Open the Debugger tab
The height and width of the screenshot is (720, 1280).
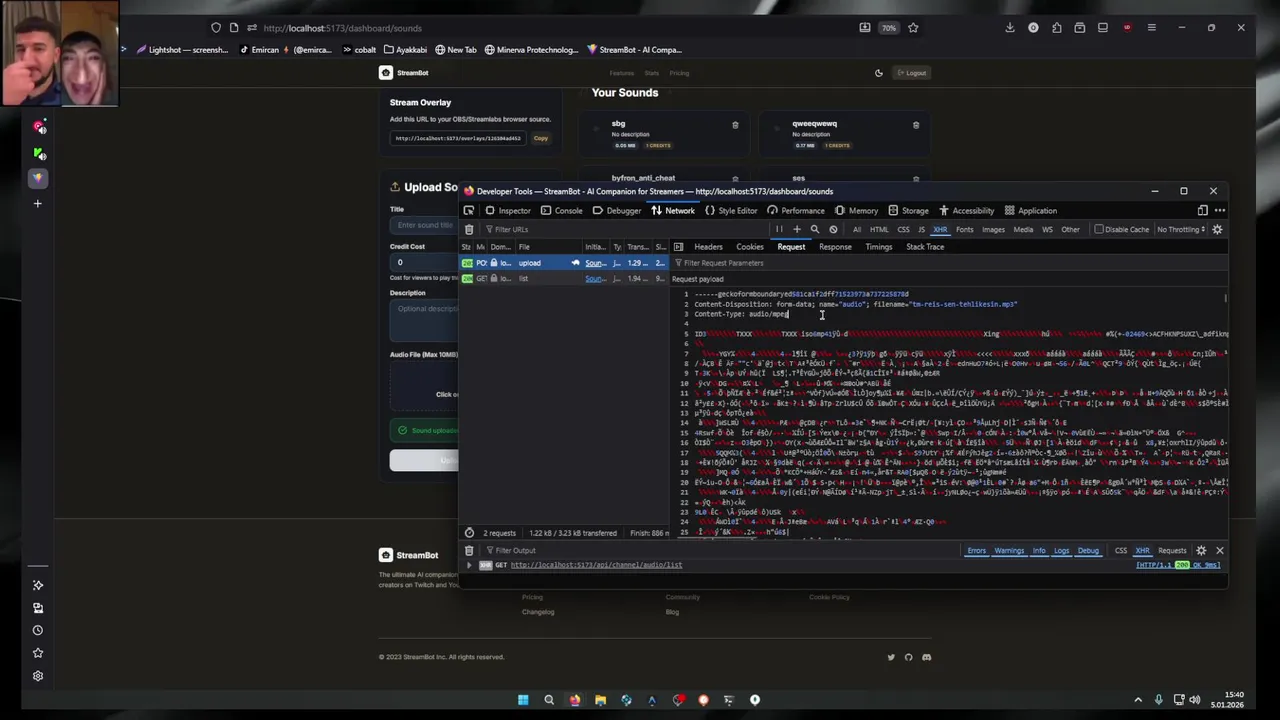(x=616, y=211)
